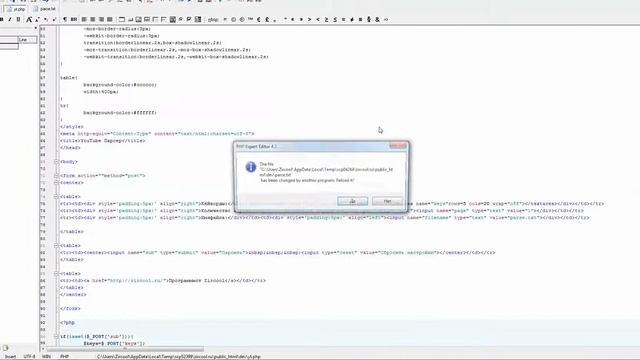Close the PHP Expert Editor reload dialog
Viewport: 640px width, 360px height.
[398, 146]
